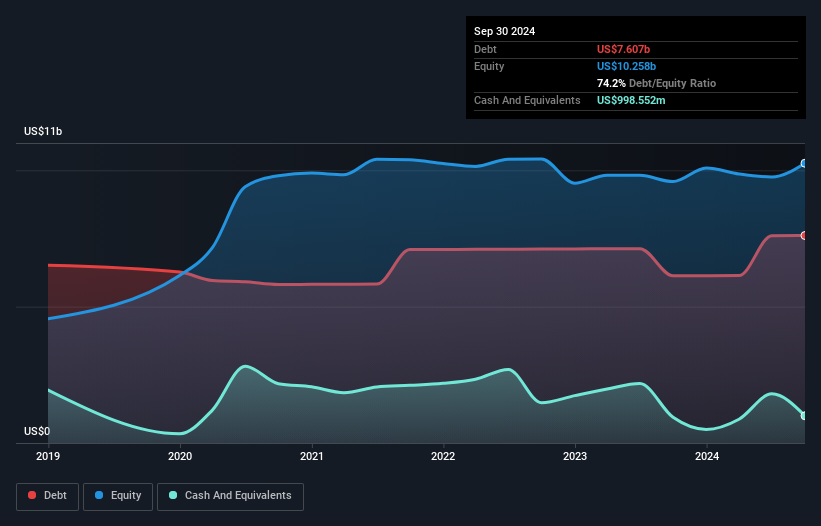Click the Cash And Equivalents tooltip label
This screenshot has height=526, width=821.
tap(527, 100)
